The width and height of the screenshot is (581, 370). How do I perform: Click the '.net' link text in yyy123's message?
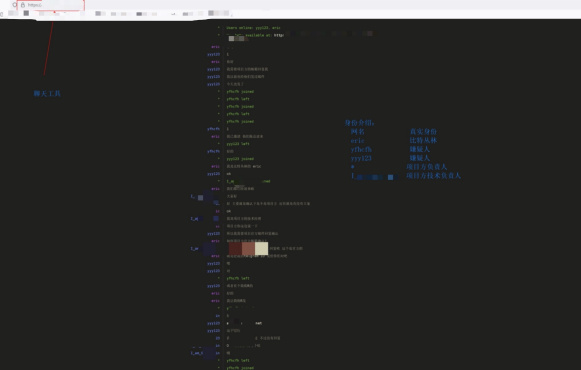(x=259, y=323)
